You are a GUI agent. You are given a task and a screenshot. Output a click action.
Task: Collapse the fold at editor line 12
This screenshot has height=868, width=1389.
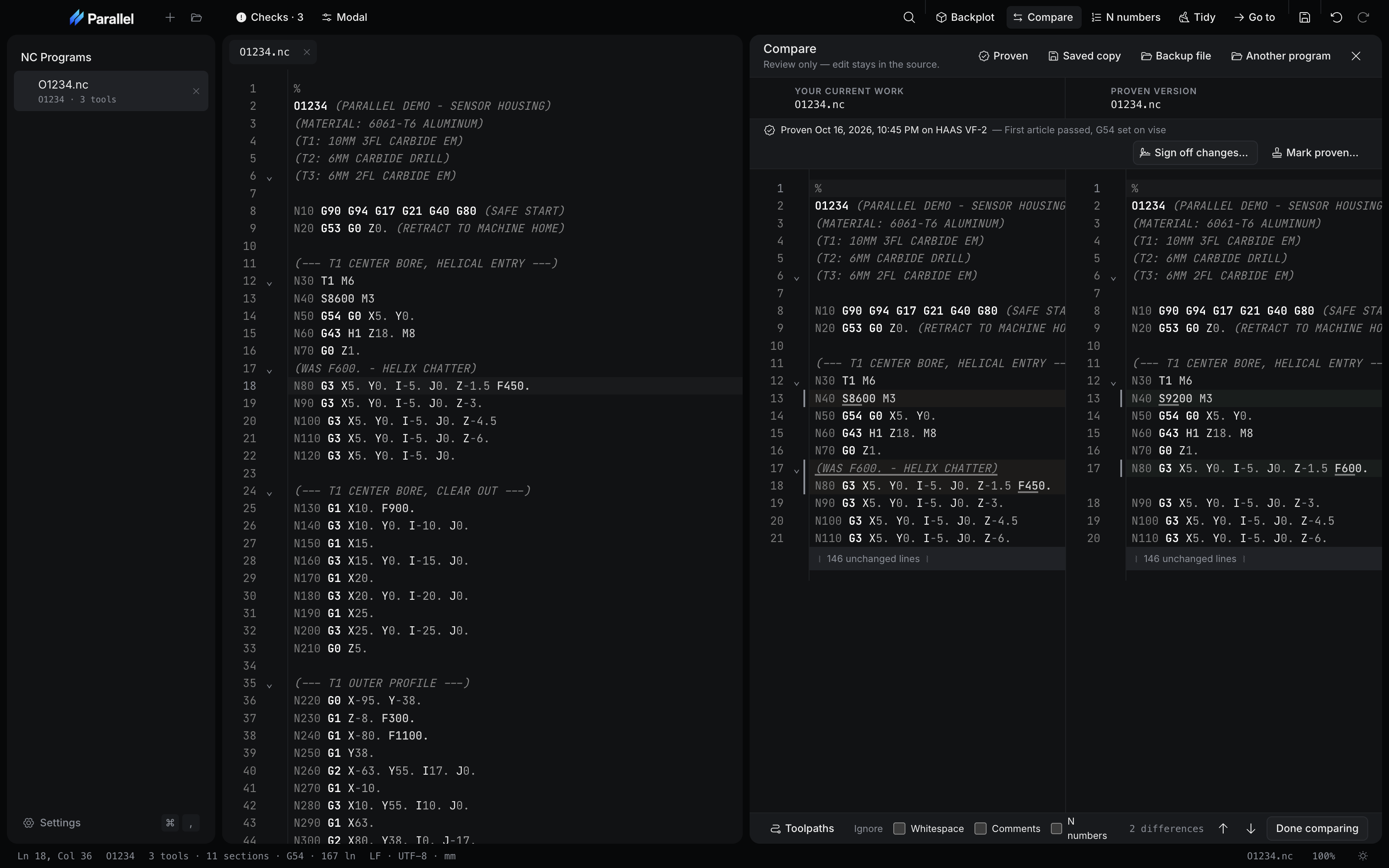point(269,283)
